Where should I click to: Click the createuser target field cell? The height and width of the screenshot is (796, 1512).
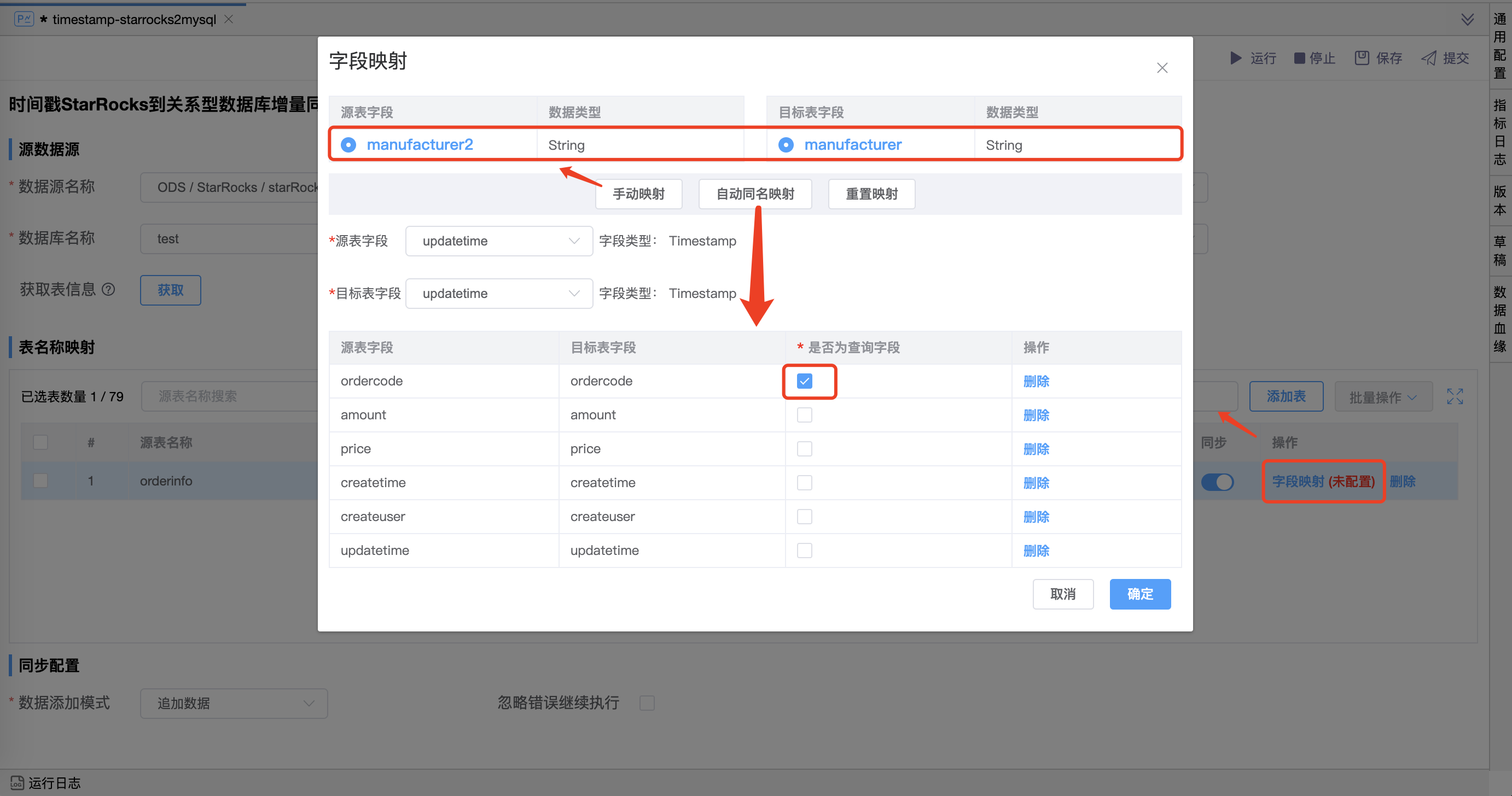pyautogui.click(x=671, y=517)
